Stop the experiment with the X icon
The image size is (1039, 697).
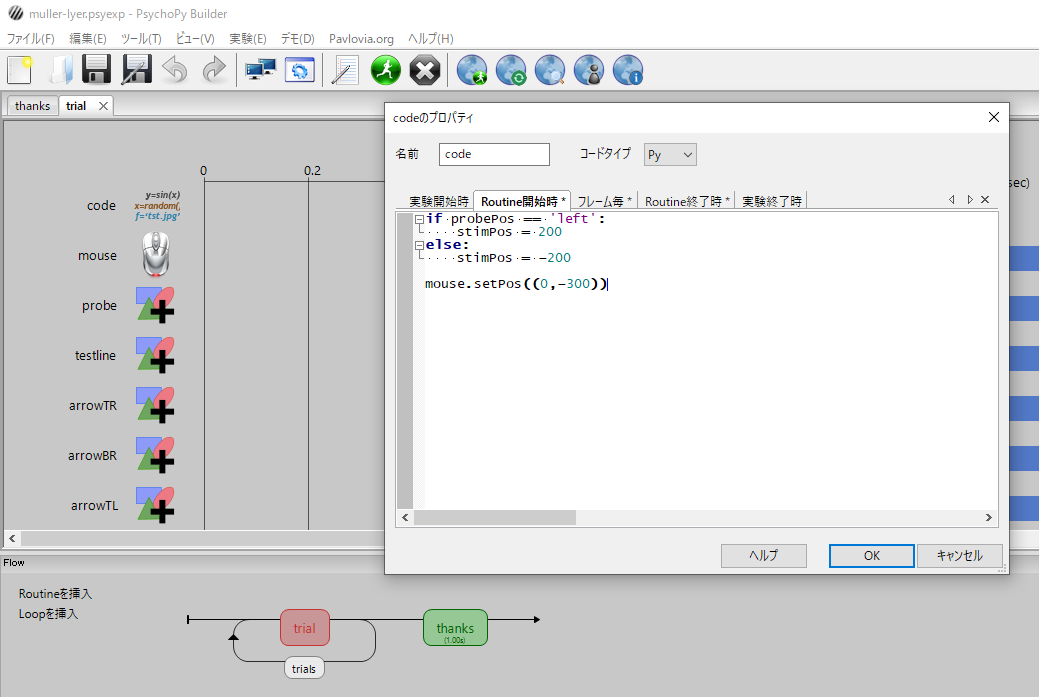click(x=425, y=70)
